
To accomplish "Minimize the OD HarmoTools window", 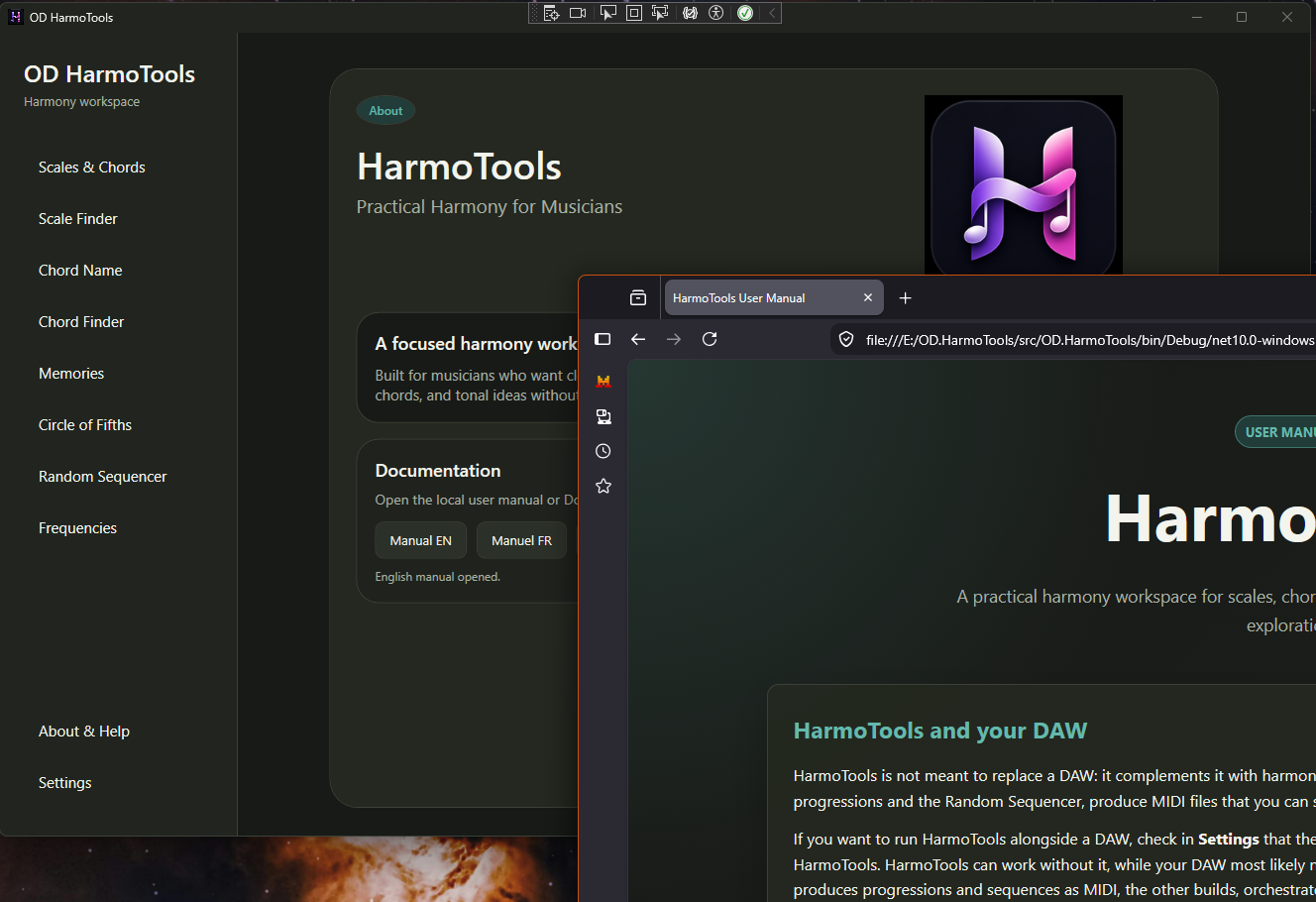I will pyautogui.click(x=1197, y=17).
